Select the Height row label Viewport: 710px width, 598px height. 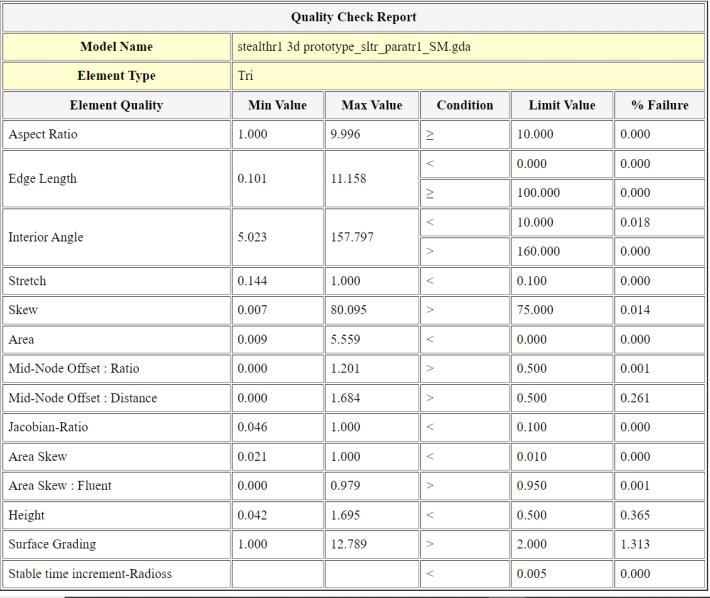26,515
